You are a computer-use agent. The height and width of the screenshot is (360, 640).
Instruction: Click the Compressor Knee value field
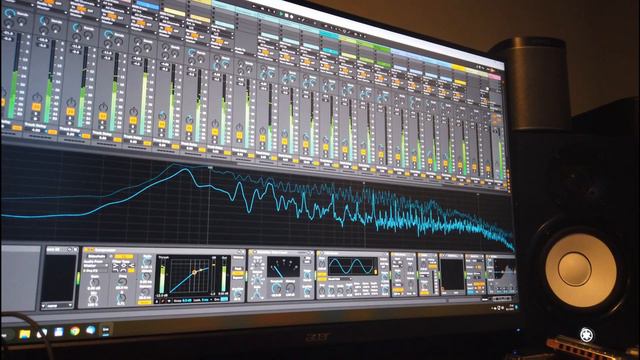(187, 300)
